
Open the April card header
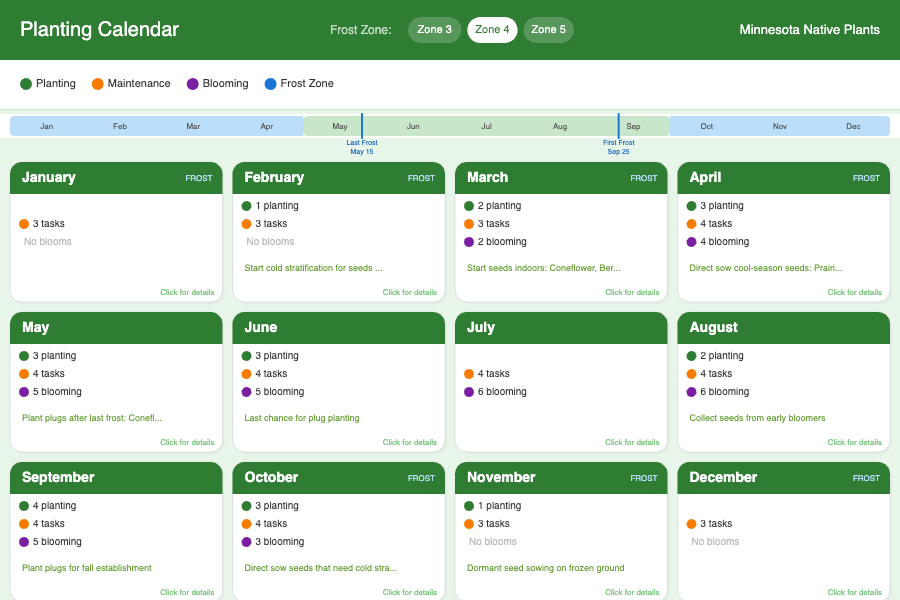783,178
